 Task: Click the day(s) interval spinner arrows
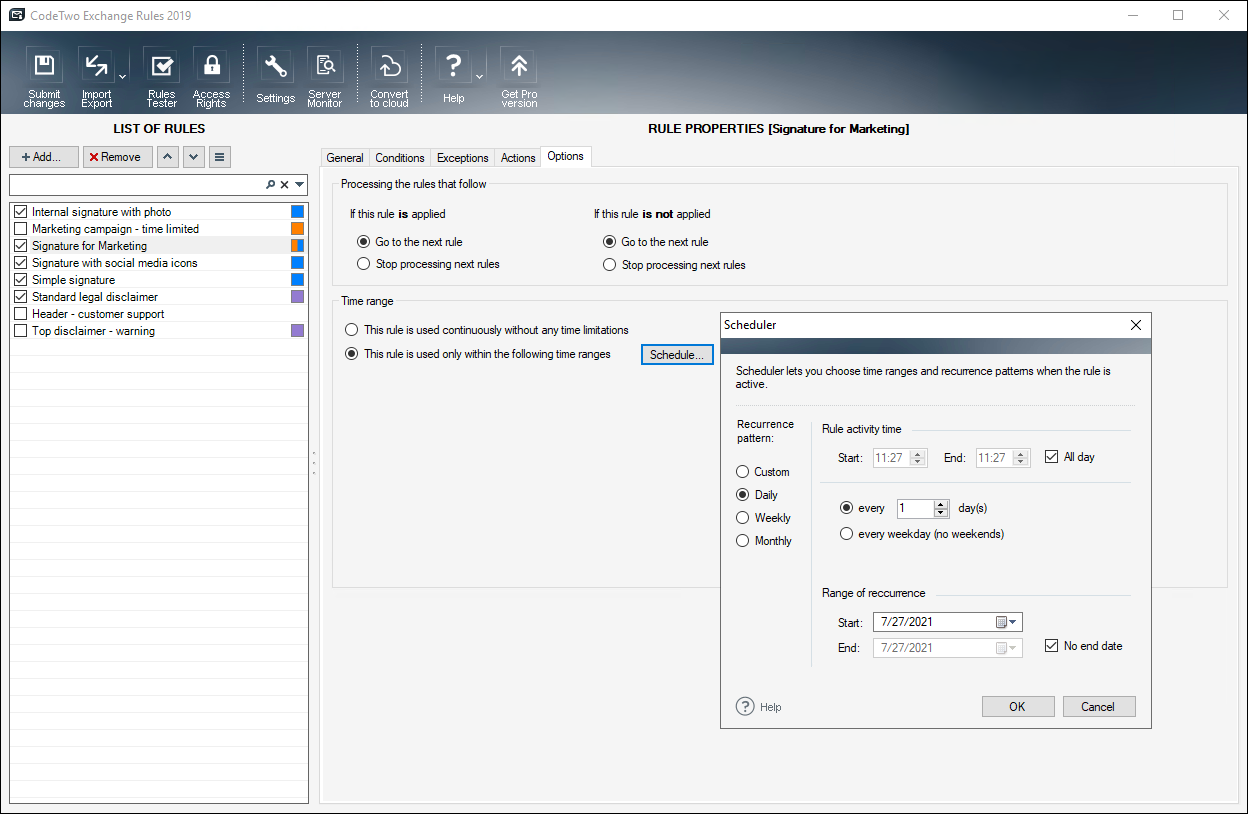coord(940,508)
